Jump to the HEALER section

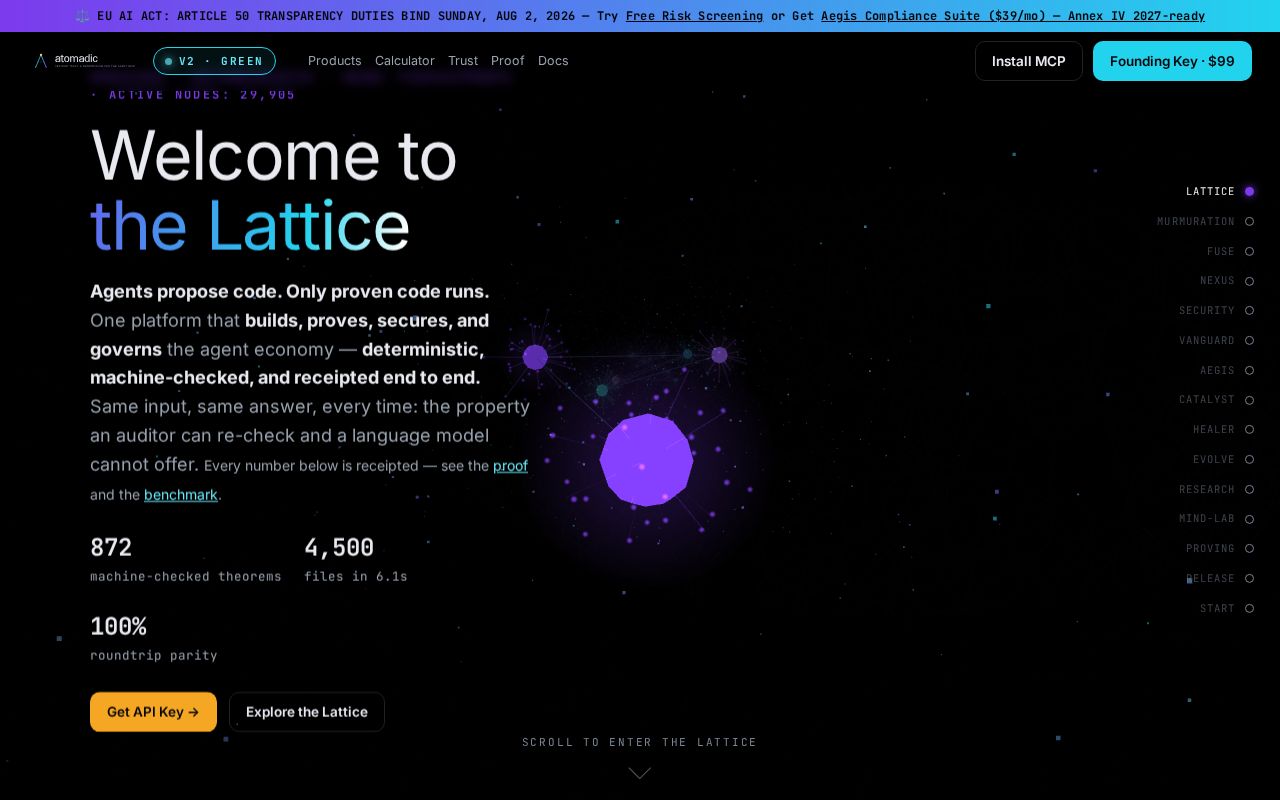[x=1223, y=430]
